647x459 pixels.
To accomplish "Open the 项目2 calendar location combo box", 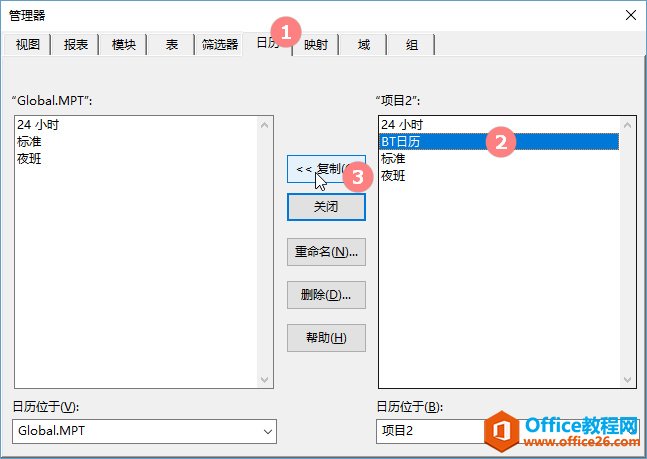I will click(430, 431).
